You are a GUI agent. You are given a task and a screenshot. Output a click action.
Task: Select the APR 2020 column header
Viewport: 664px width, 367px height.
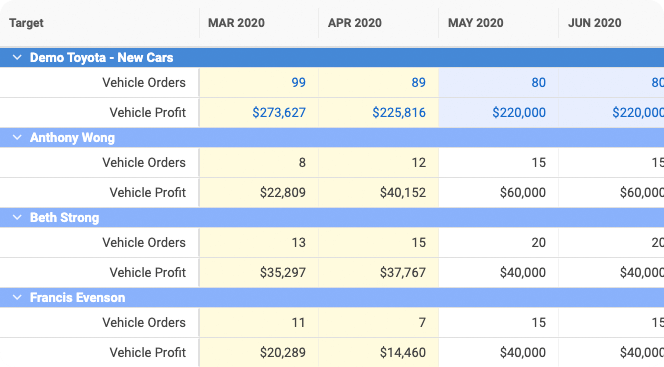coord(355,23)
